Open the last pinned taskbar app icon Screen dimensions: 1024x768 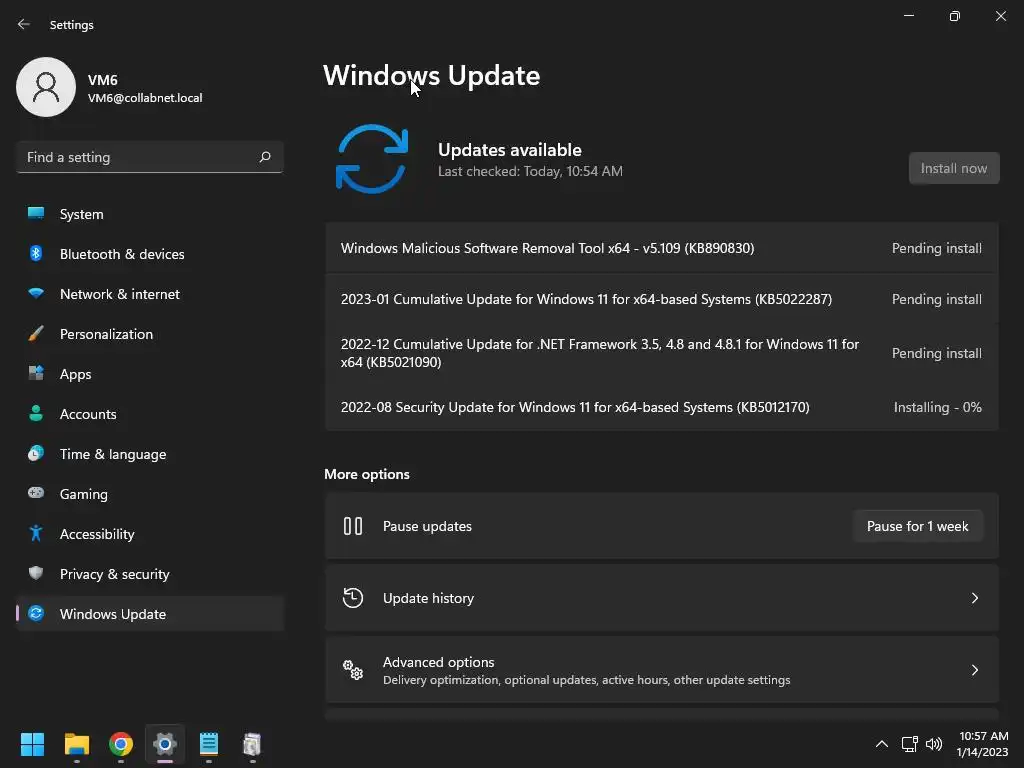point(252,744)
